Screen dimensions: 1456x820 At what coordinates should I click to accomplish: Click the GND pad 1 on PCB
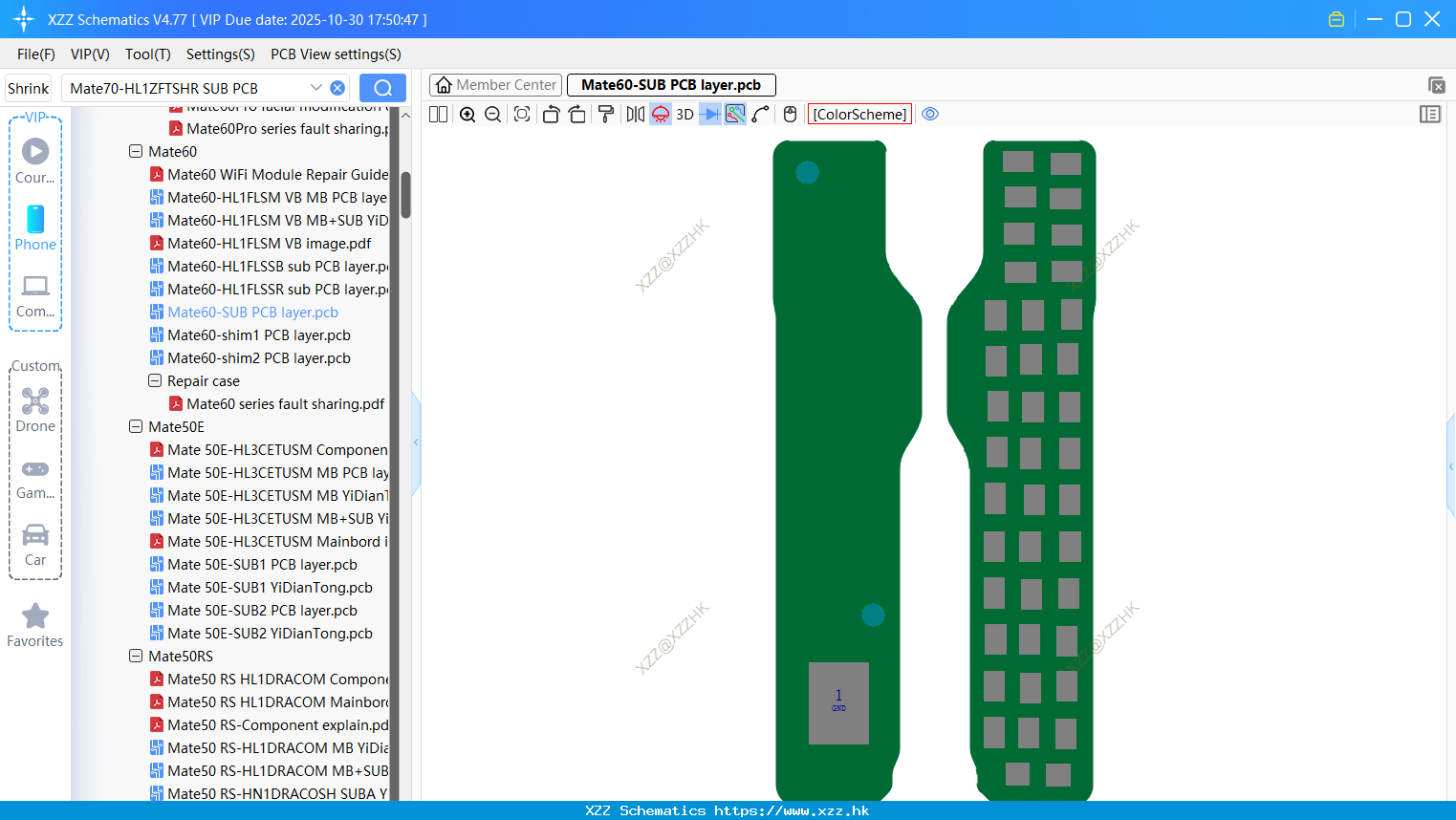[838, 702]
